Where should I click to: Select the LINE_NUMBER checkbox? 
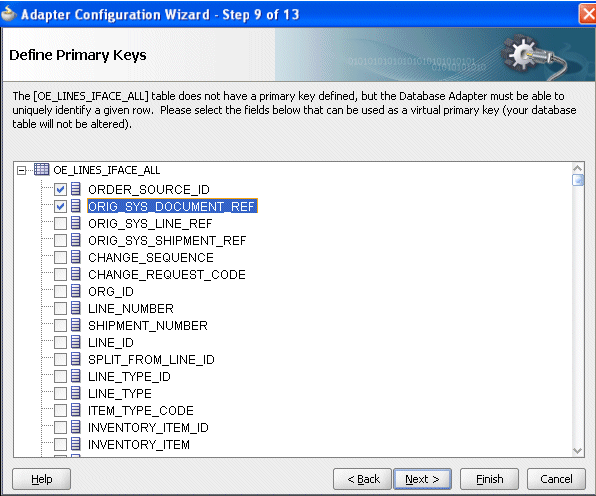coord(60,308)
